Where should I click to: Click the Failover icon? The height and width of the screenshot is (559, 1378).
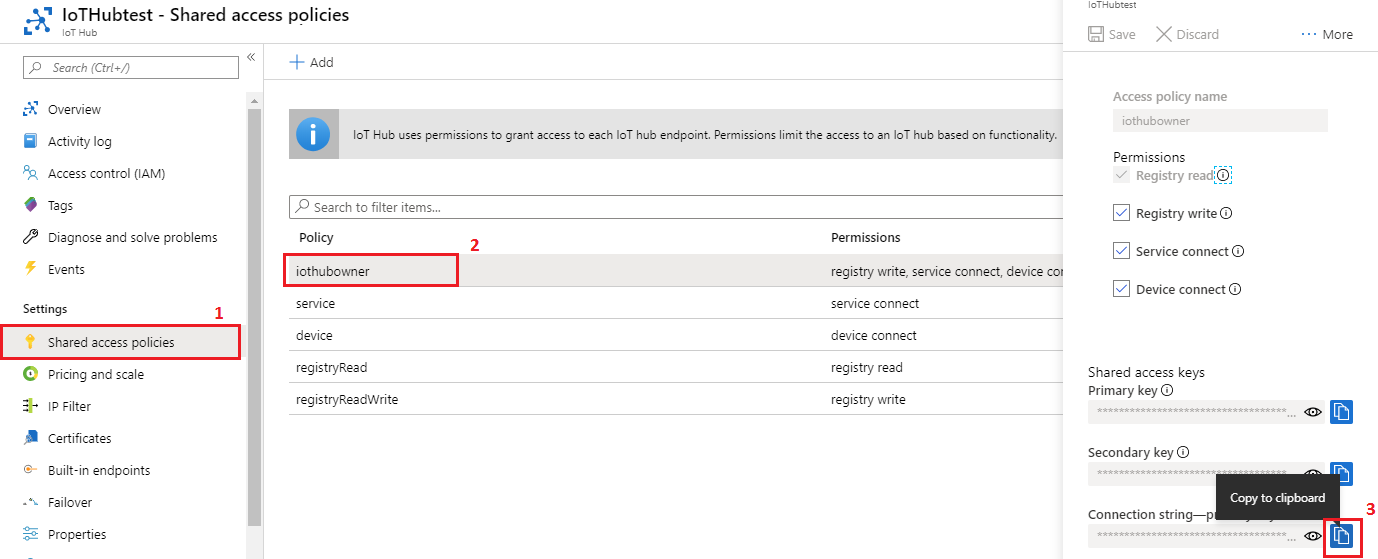(30, 502)
